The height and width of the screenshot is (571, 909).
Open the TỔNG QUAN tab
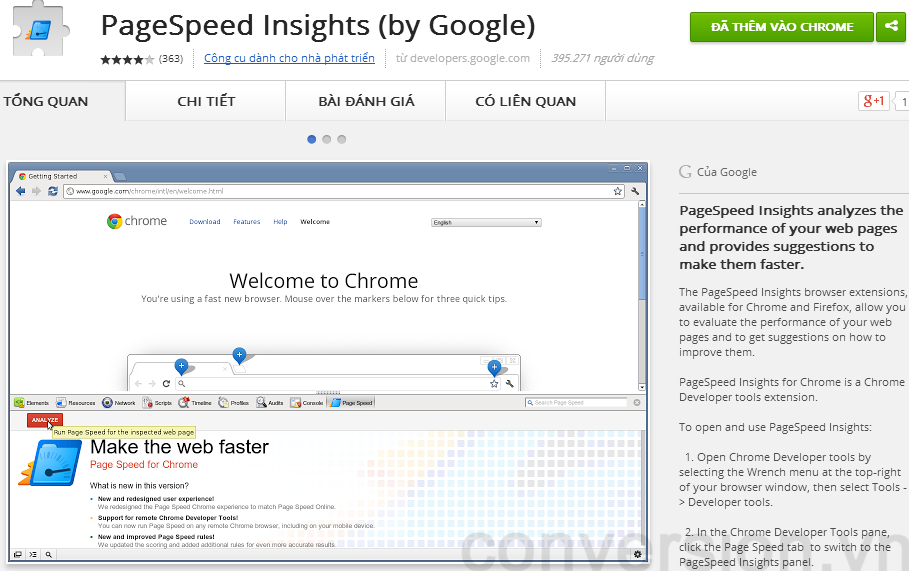tap(46, 101)
